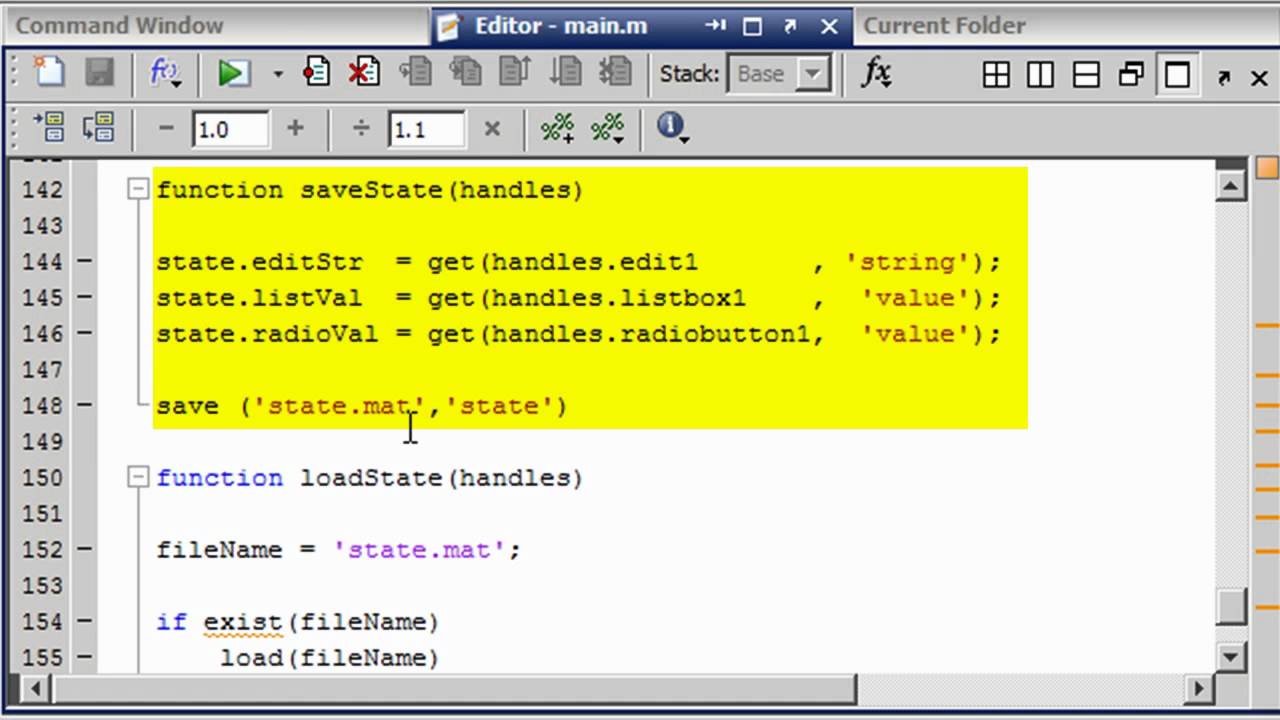
Task: Divide value with ÷ button
Action: 361,128
